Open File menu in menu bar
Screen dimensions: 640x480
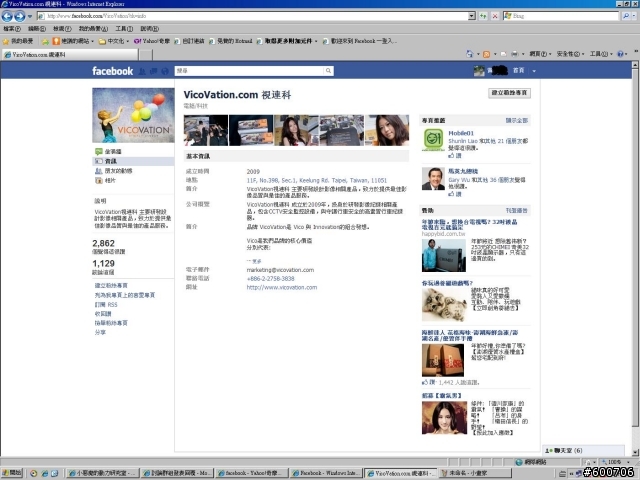click(x=11, y=29)
